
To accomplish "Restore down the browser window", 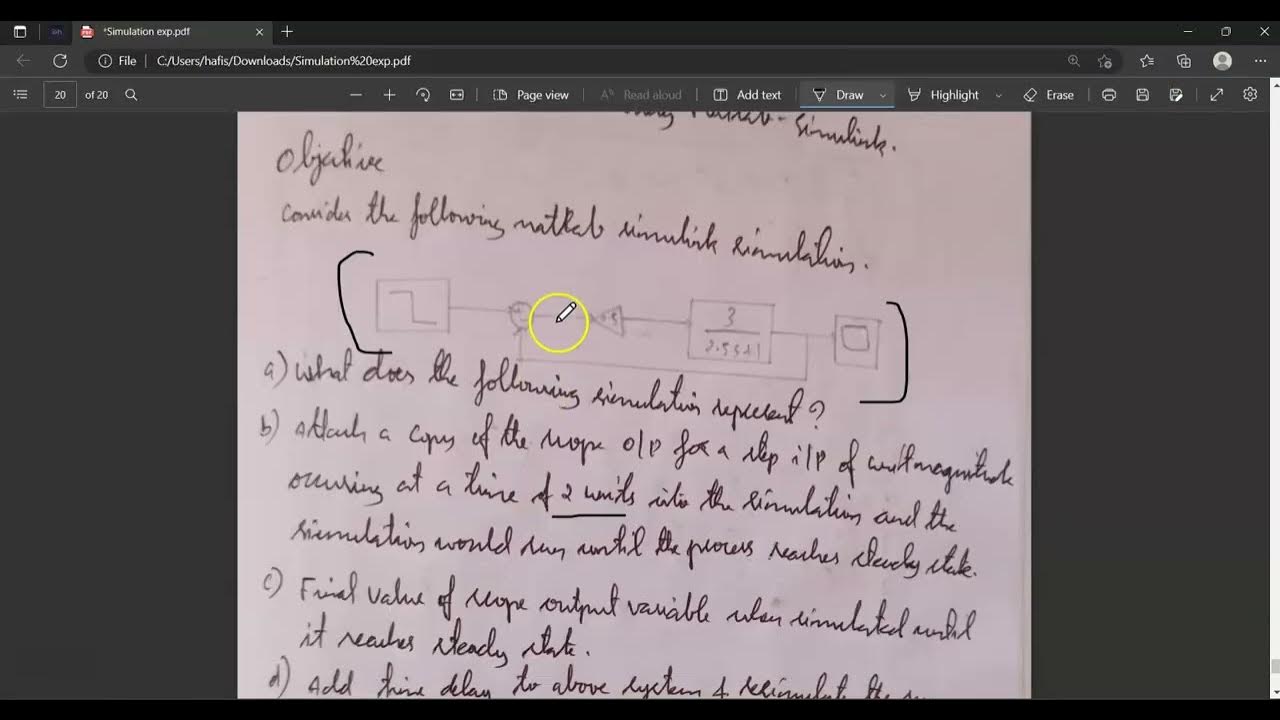I will coord(1226,32).
